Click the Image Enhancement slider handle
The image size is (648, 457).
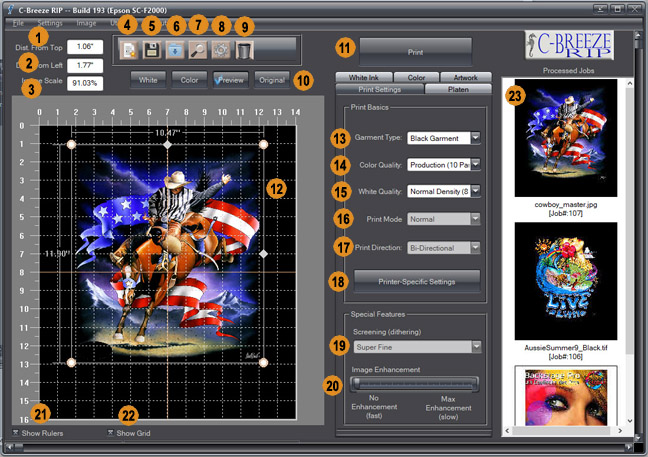pyautogui.click(x=357, y=383)
